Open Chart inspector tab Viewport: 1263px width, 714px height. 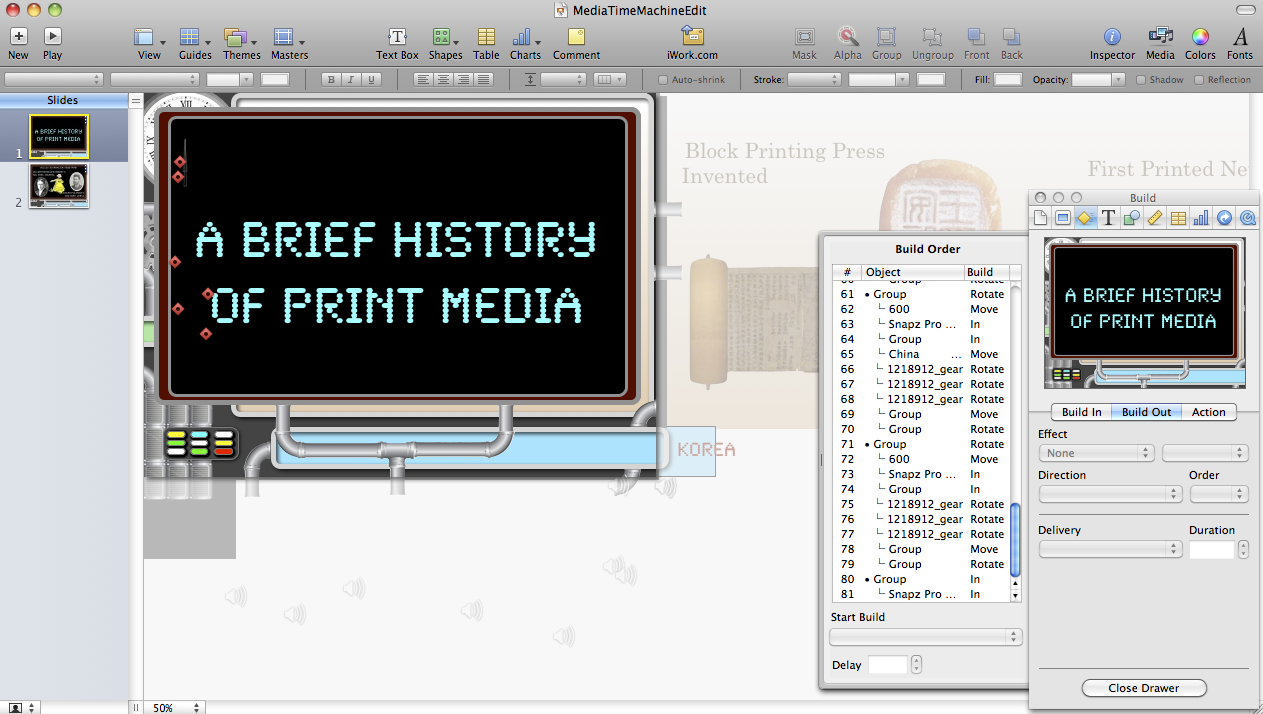1201,218
